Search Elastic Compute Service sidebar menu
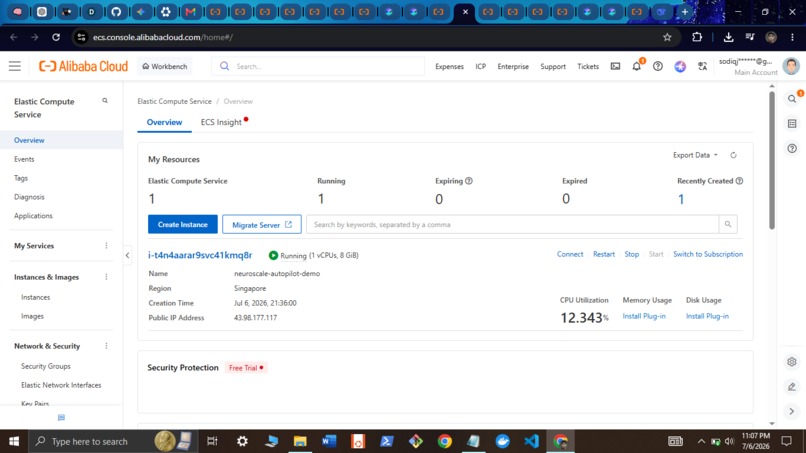806x453 pixels. (x=105, y=101)
